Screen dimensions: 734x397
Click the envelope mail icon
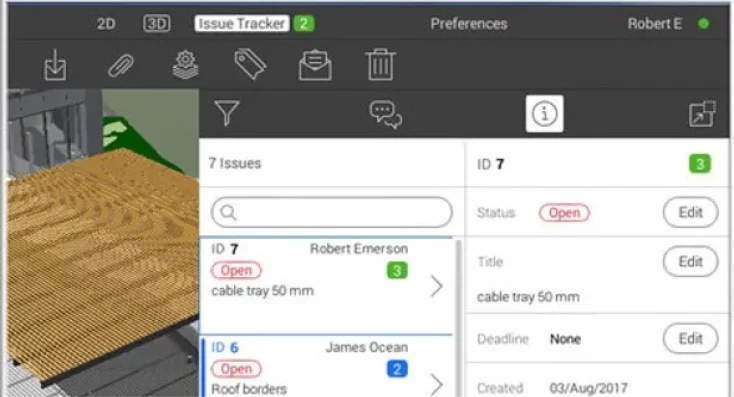tap(315, 65)
